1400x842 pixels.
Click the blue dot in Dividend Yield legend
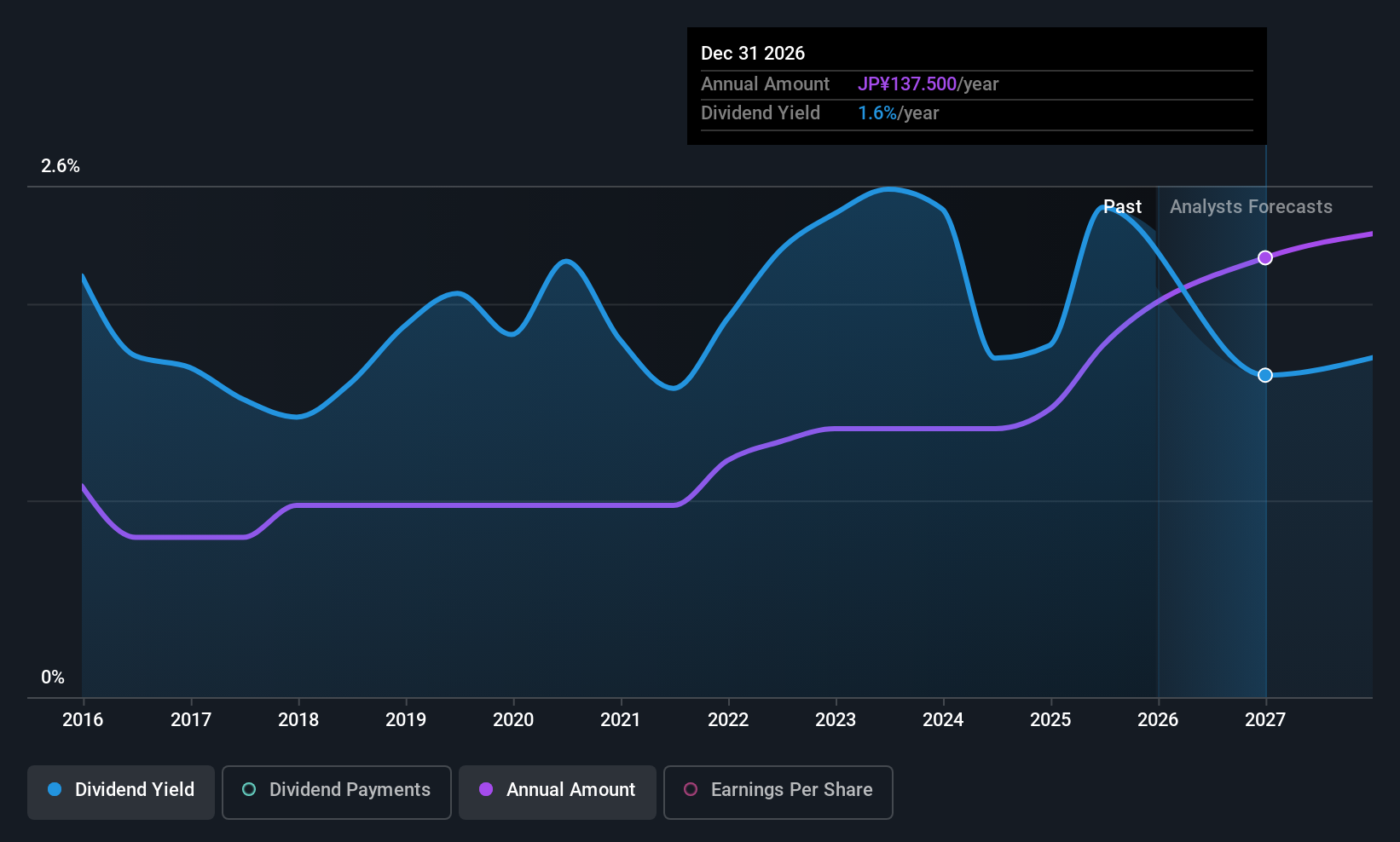coord(55,789)
